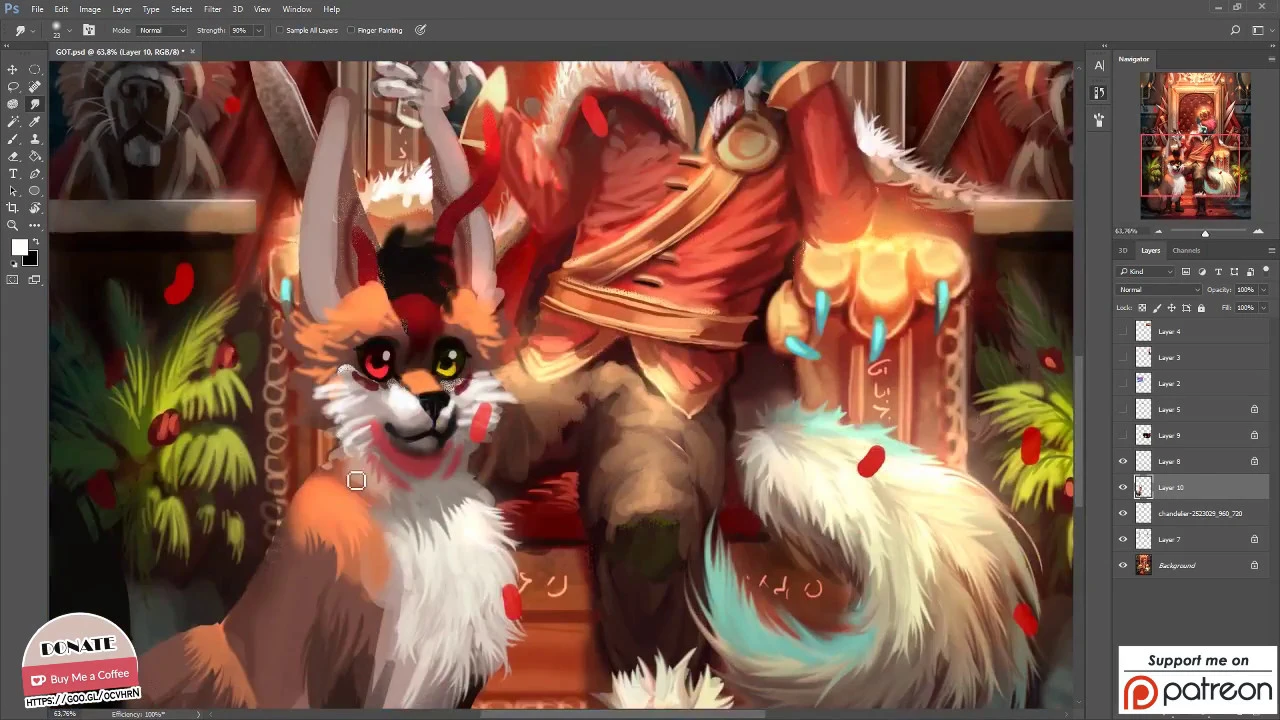Screen dimensions: 1280x720
Task: Hide Layer 10 using eye icon
Action: tap(1122, 487)
